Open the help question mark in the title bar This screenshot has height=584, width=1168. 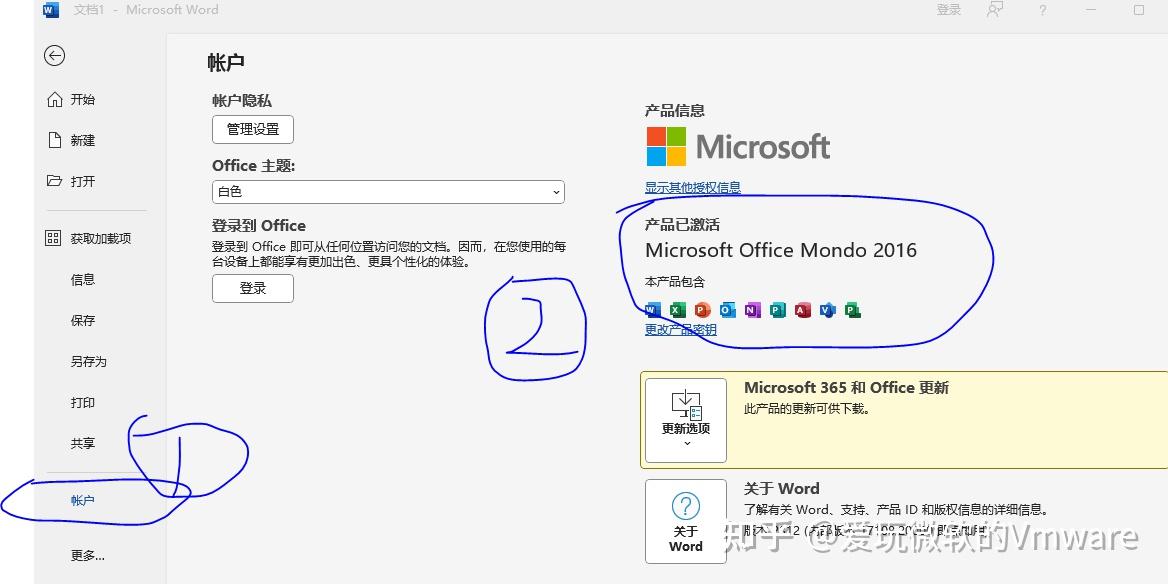(x=1043, y=10)
